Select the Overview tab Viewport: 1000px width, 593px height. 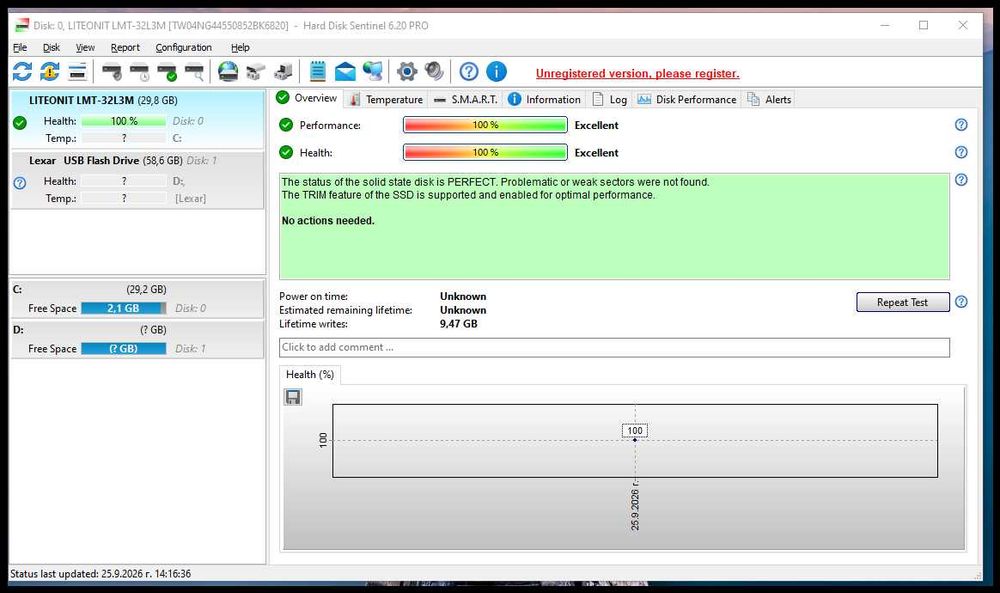(x=307, y=98)
